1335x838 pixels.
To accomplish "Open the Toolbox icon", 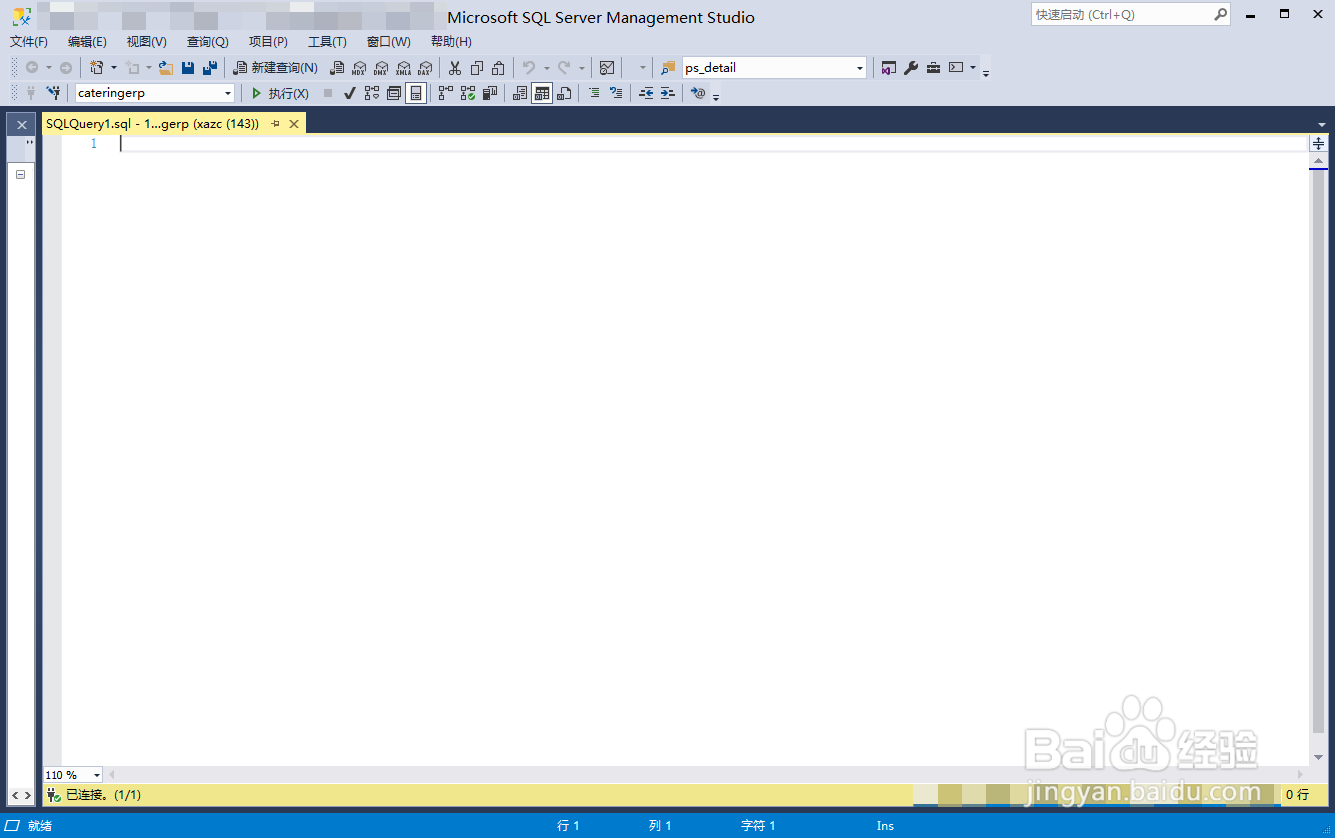I will click(x=933, y=68).
